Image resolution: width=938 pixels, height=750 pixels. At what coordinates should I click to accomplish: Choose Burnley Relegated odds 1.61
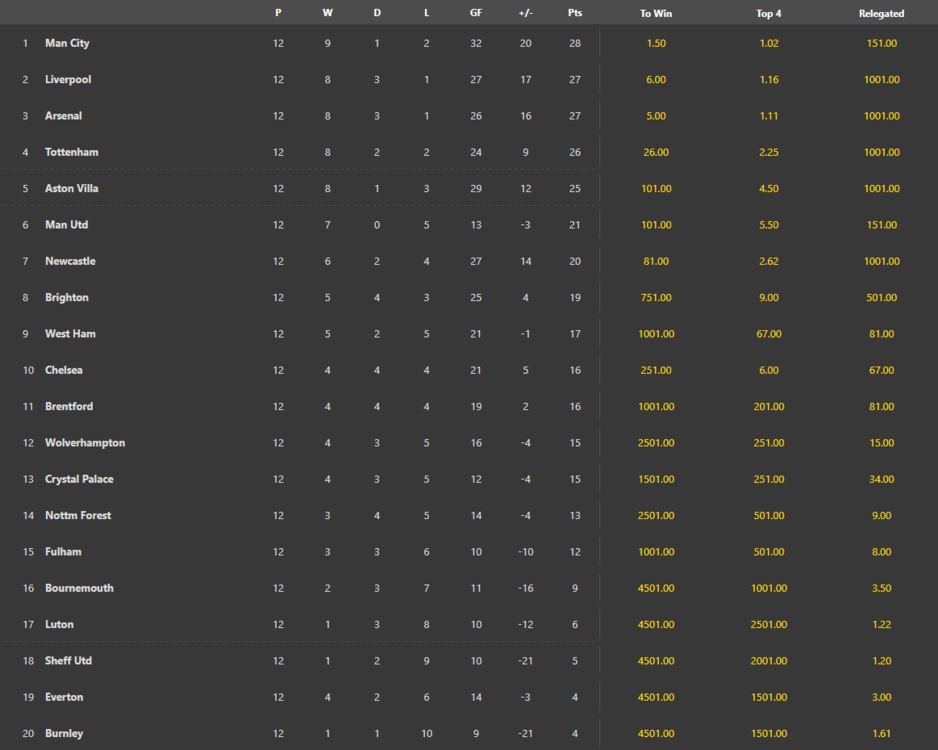tap(882, 733)
